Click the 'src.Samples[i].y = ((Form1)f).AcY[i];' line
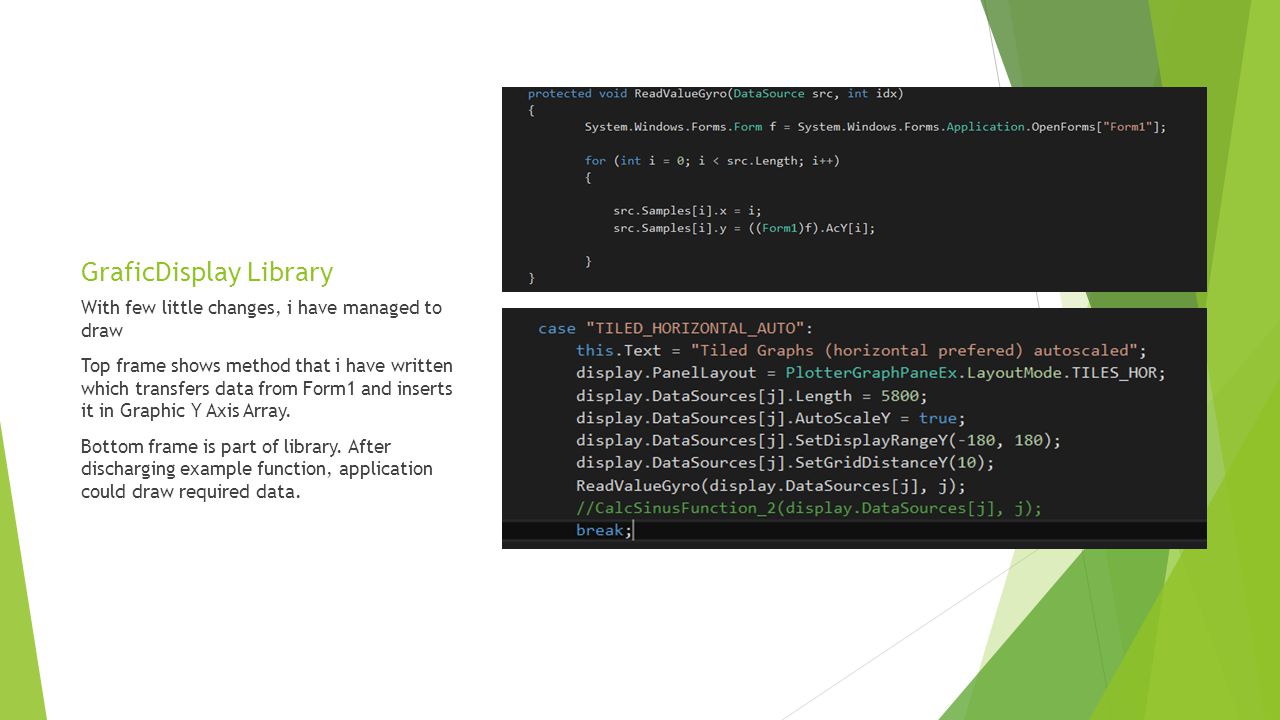 [744, 228]
